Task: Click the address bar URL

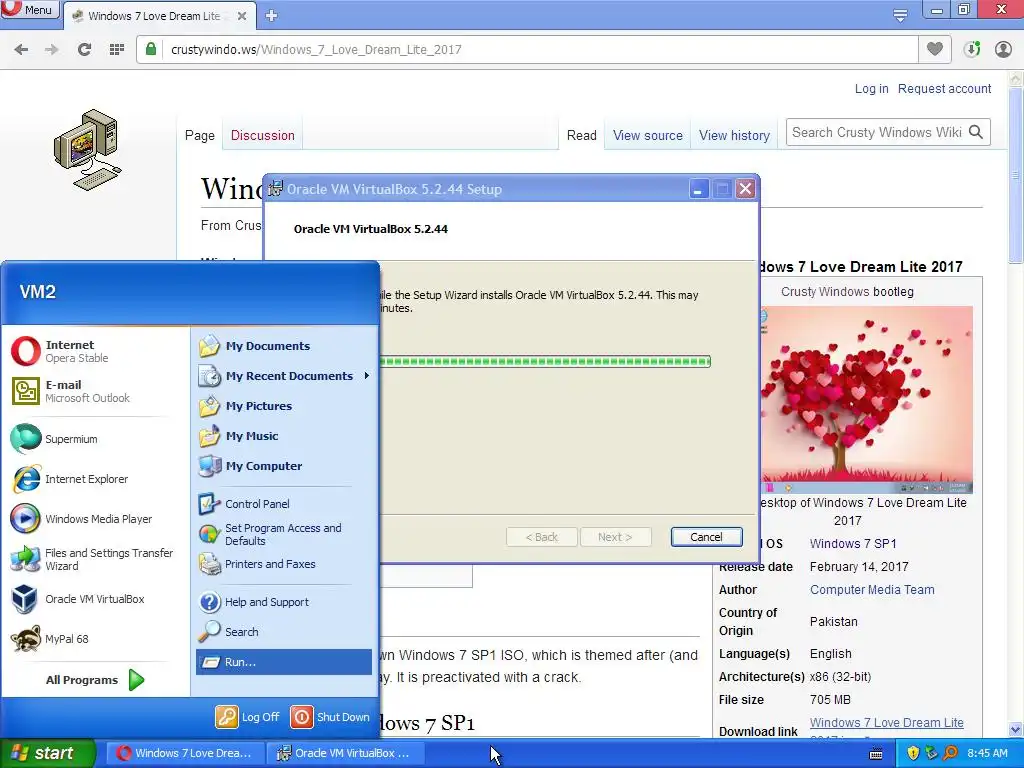Action: (316, 50)
